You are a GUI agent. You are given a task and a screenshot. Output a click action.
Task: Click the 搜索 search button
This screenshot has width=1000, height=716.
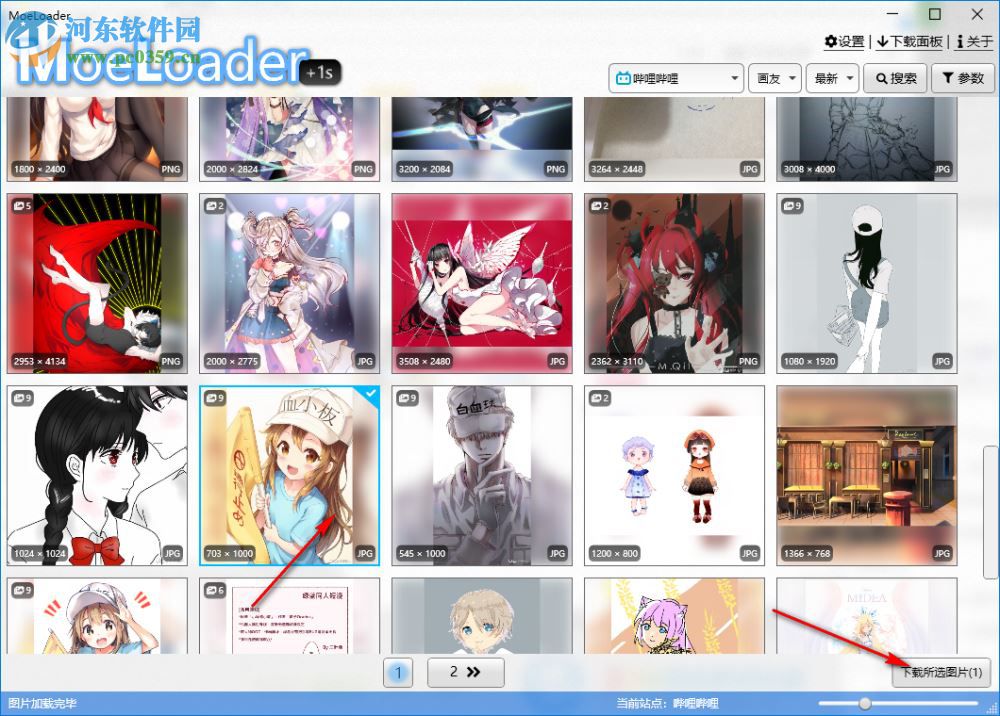pos(895,78)
